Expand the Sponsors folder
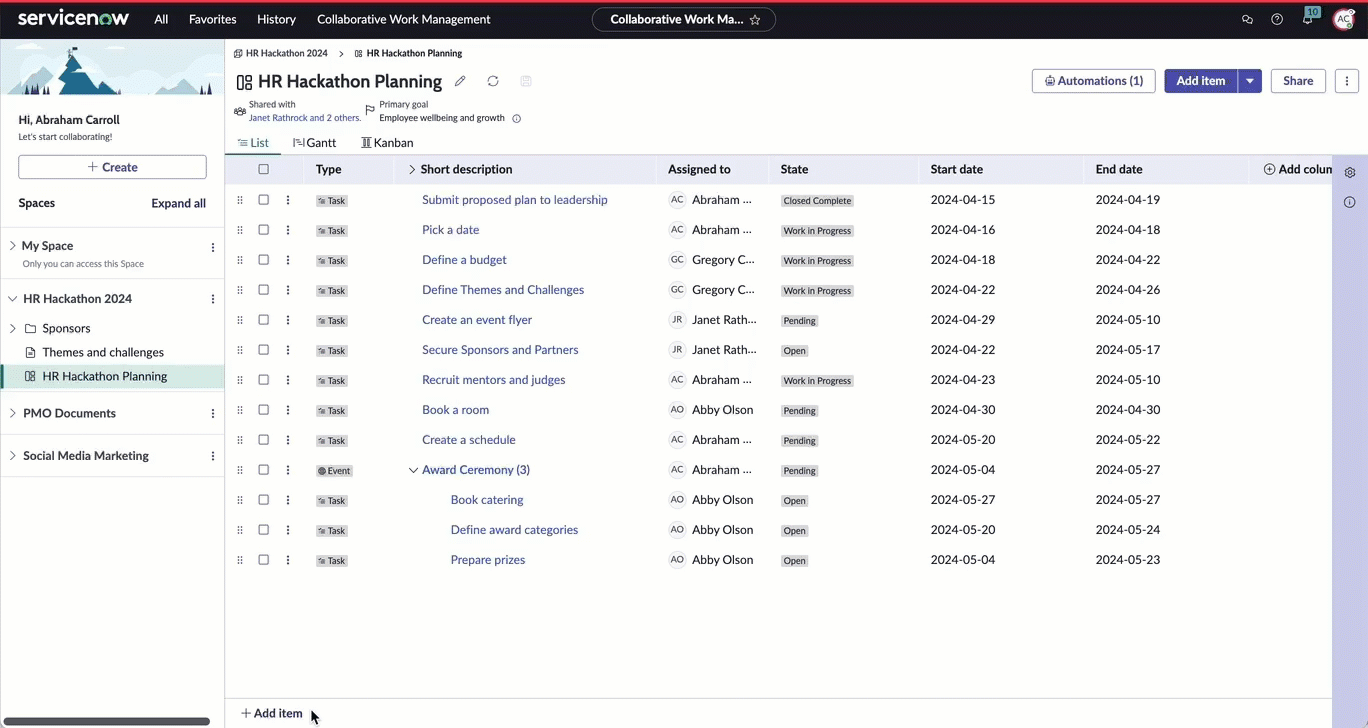The image size is (1368, 728). pyautogui.click(x=13, y=328)
